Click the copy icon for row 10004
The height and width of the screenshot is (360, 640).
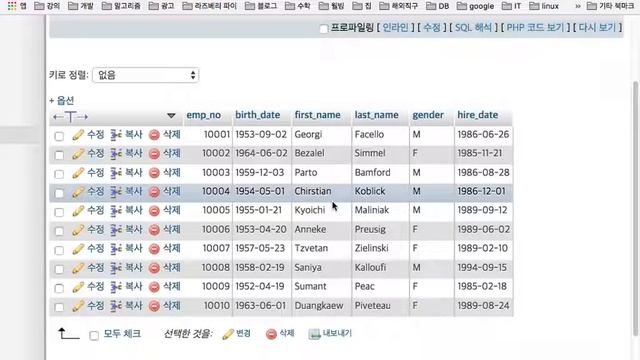[116, 192]
